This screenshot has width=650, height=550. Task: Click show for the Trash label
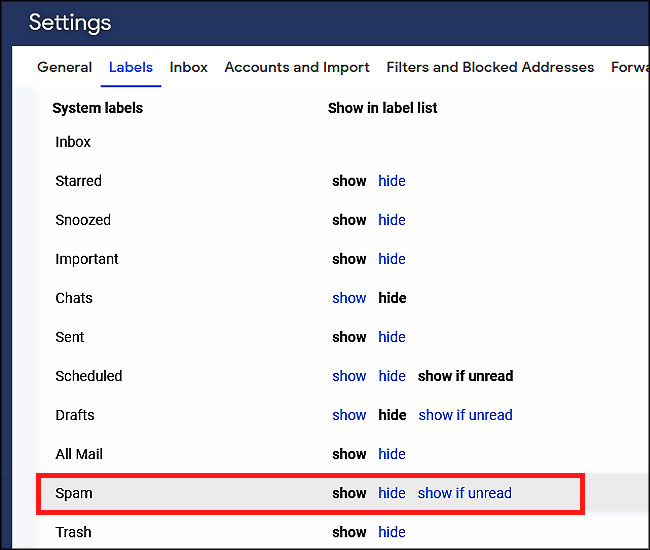(349, 532)
